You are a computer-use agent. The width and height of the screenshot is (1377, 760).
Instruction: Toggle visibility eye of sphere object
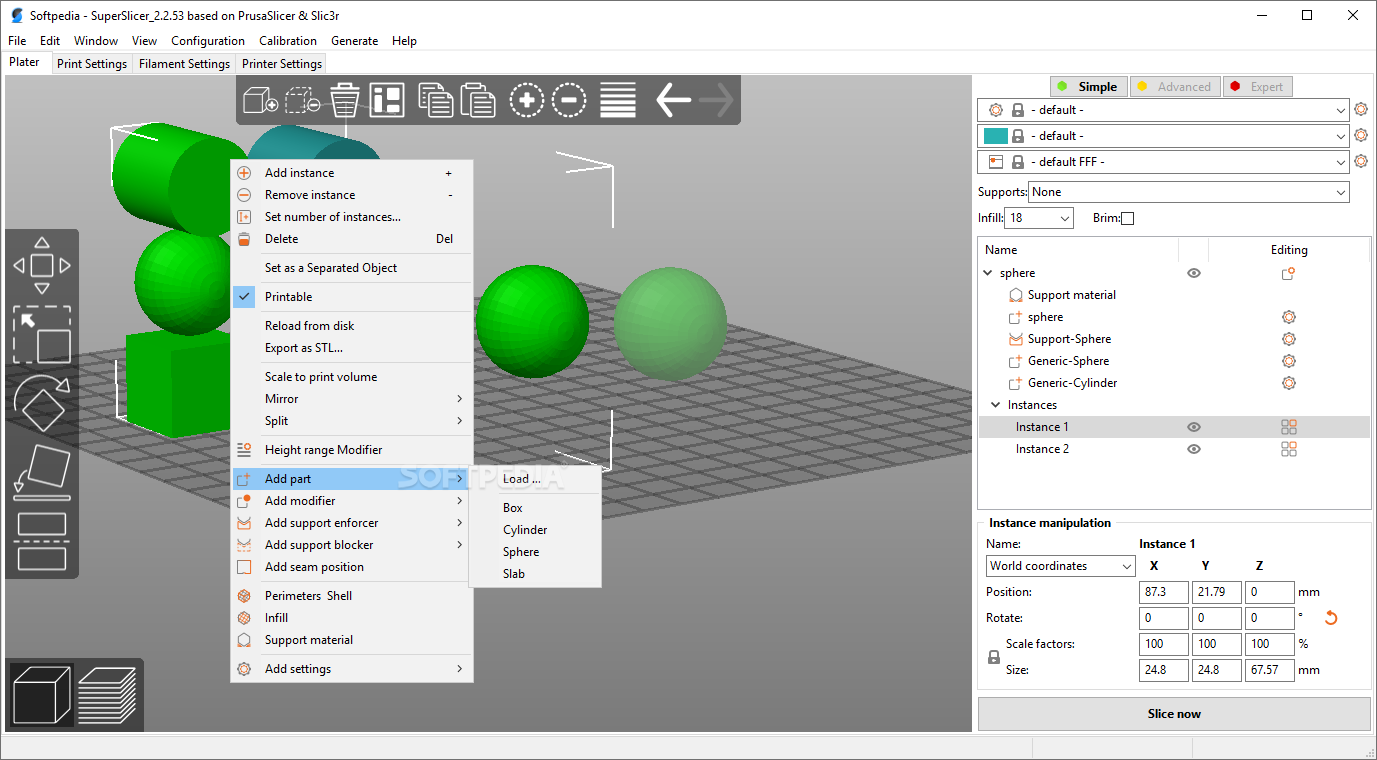pyautogui.click(x=1194, y=273)
